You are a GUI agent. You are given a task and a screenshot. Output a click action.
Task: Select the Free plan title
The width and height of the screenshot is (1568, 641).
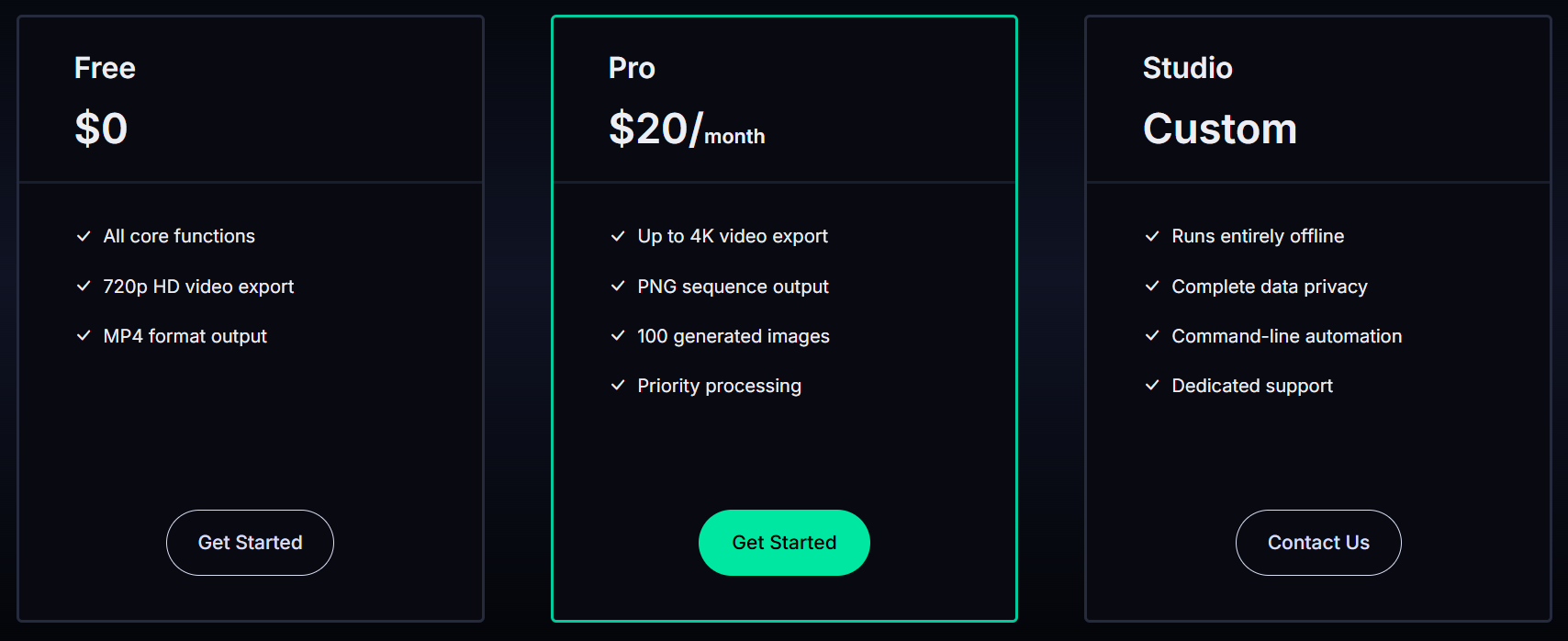tap(105, 68)
